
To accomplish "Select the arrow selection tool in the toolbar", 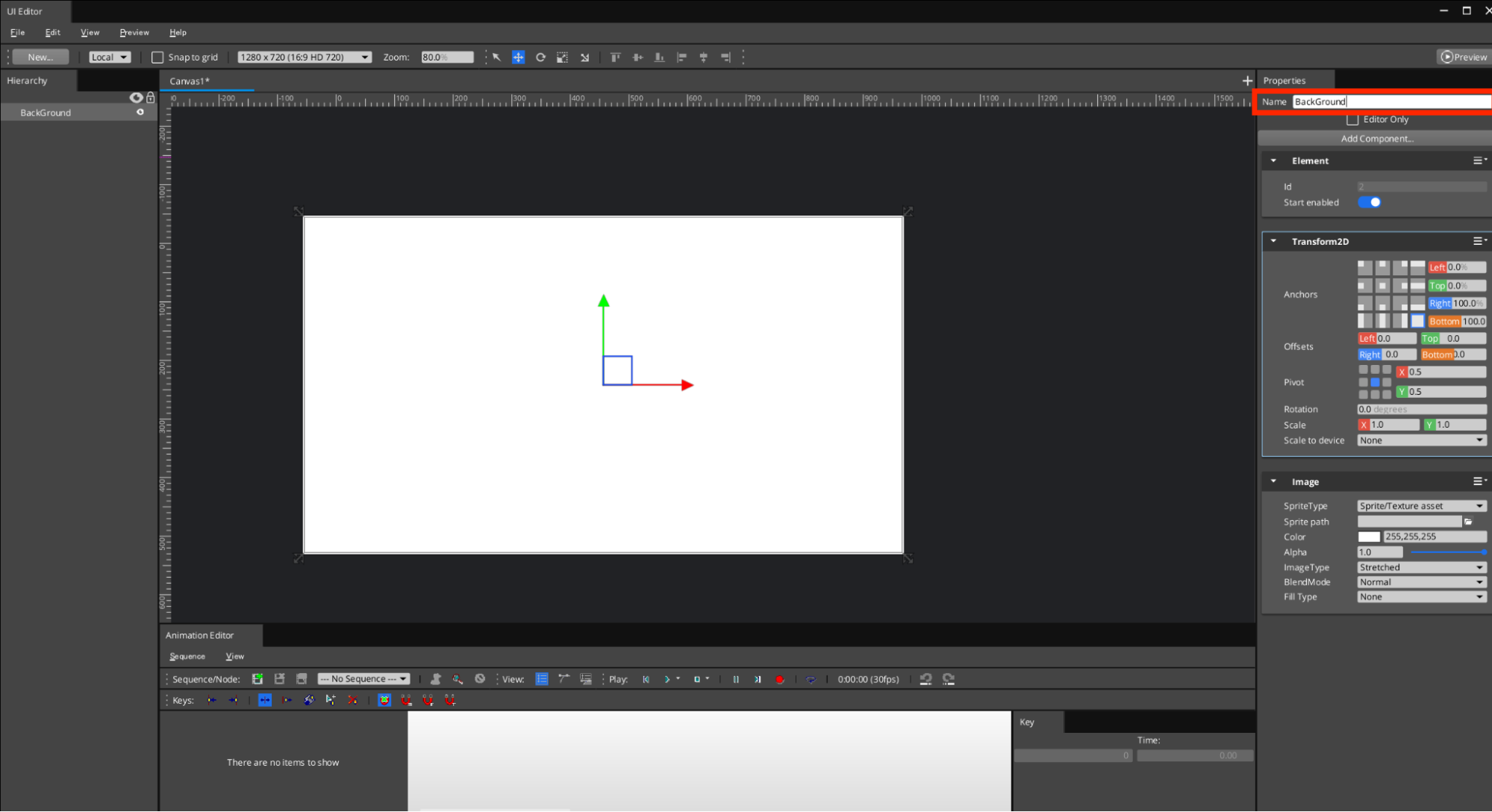I will [496, 57].
